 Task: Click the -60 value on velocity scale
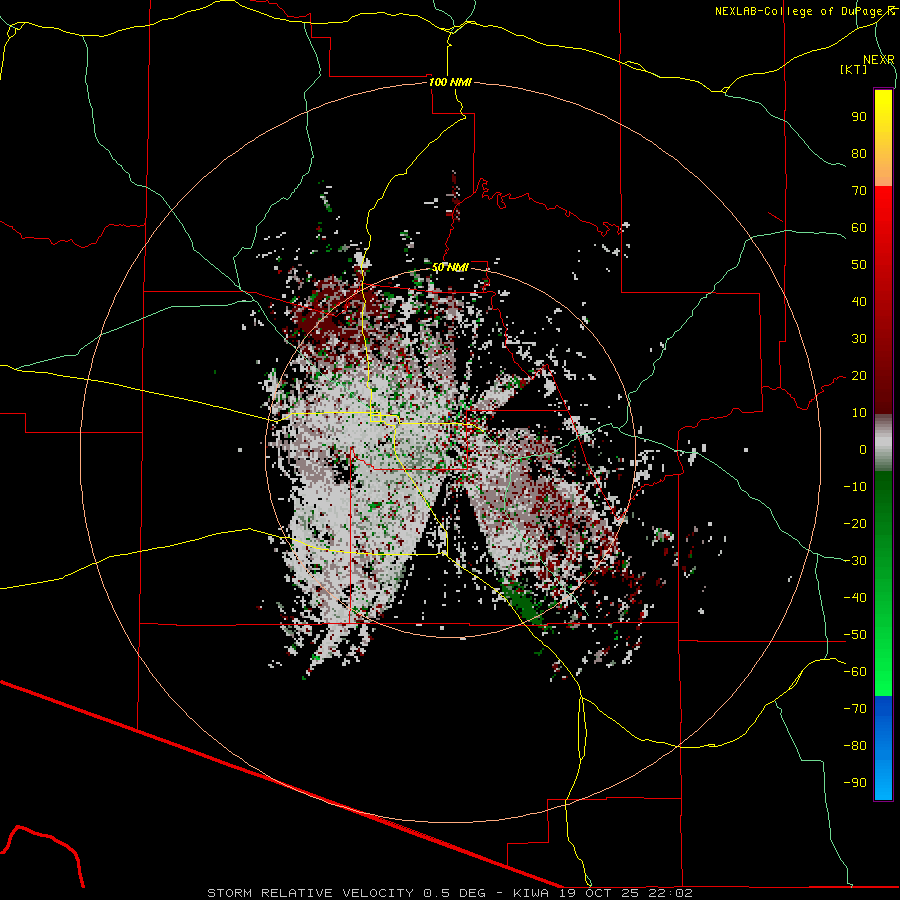pos(855,672)
